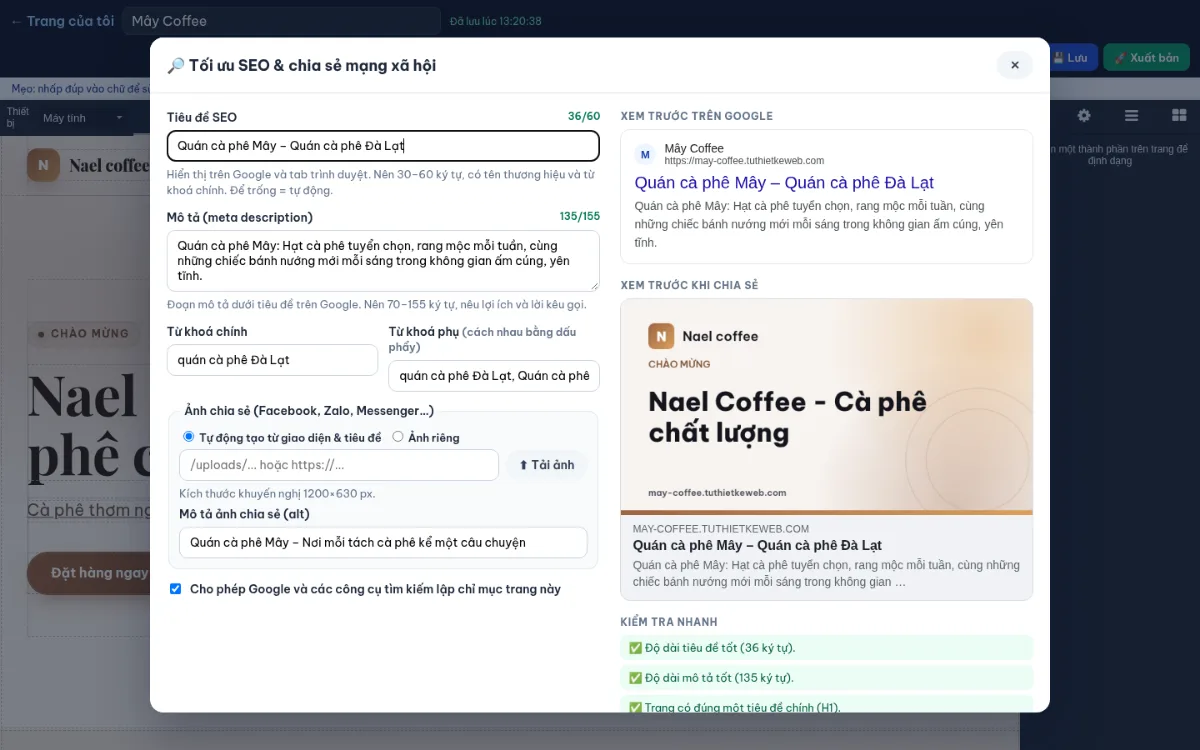1200x750 pixels.
Task: Click the social share preview image
Action: click(827, 407)
